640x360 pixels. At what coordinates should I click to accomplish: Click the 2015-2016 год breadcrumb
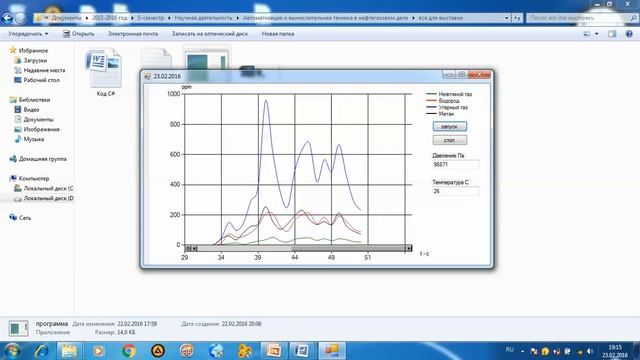coord(109,18)
